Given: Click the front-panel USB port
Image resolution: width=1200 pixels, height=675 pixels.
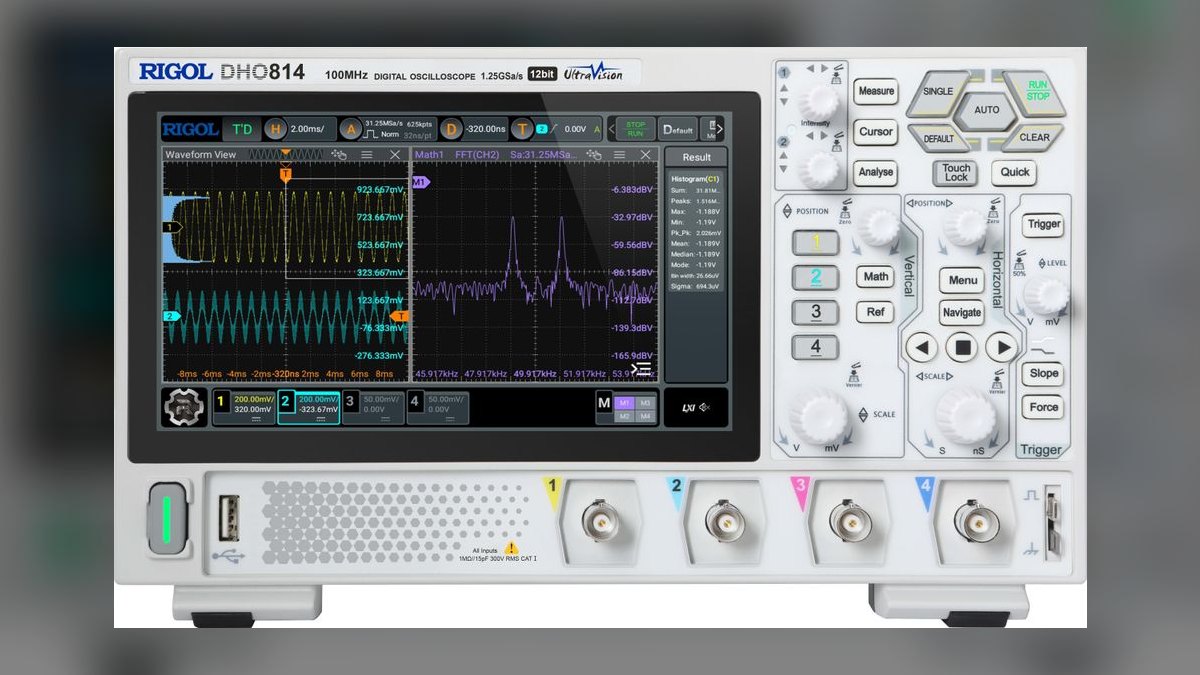Looking at the screenshot, I should coord(229,517).
